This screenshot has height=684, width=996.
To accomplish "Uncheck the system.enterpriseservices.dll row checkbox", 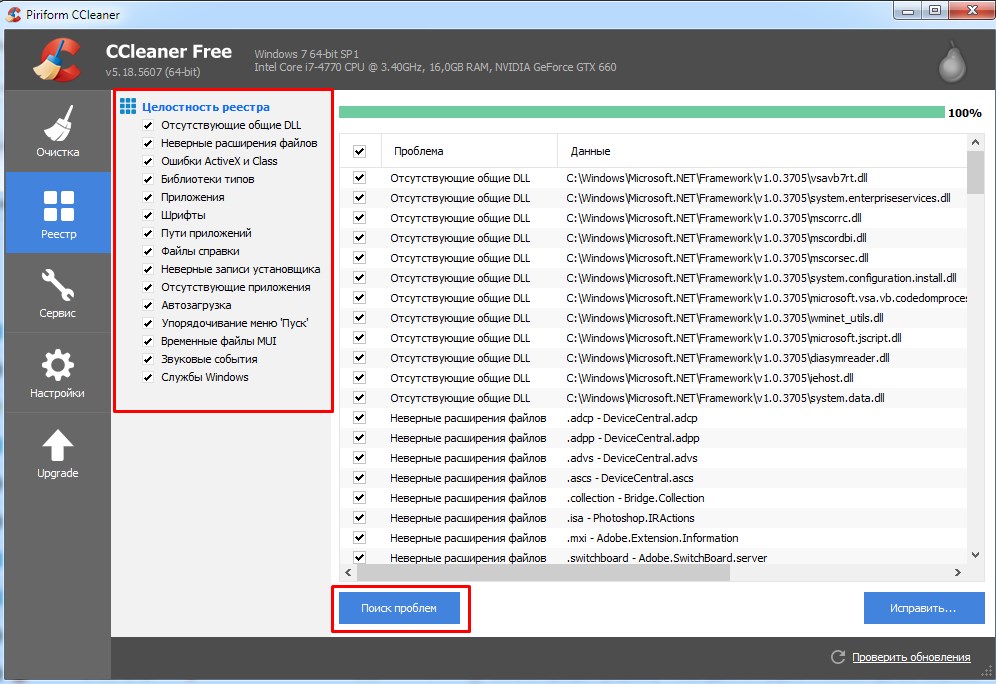I will tap(360, 198).
